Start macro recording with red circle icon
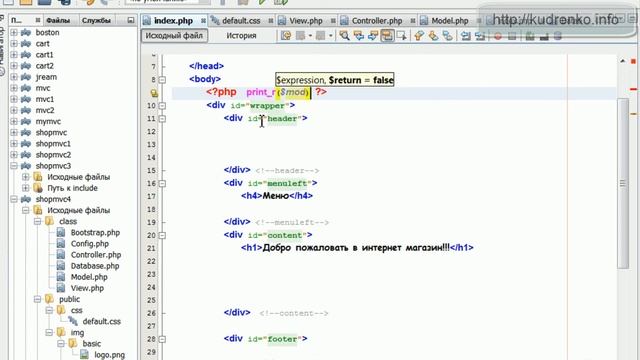Viewport: 640px width, 360px height. [498, 36]
